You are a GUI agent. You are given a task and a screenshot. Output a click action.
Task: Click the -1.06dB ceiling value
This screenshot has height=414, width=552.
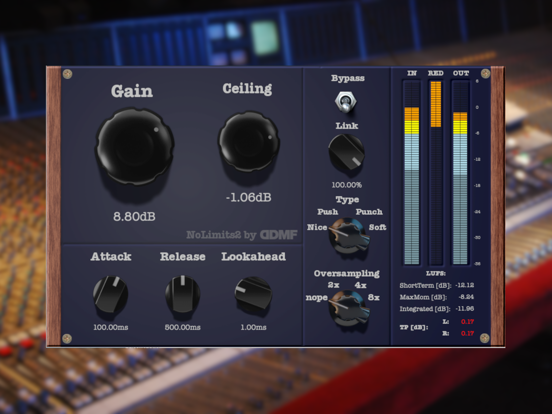coord(249,197)
